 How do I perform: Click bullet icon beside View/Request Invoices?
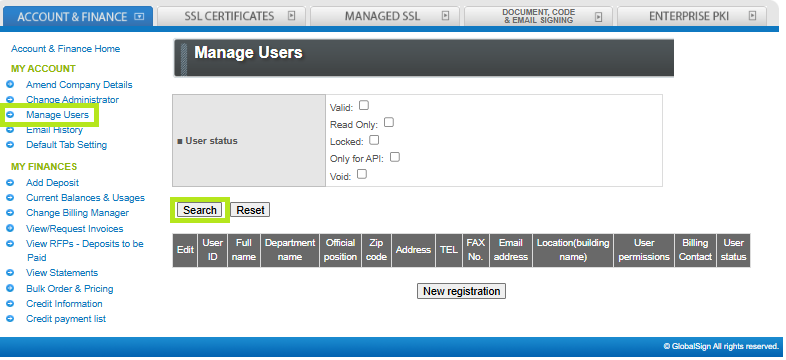point(10,228)
